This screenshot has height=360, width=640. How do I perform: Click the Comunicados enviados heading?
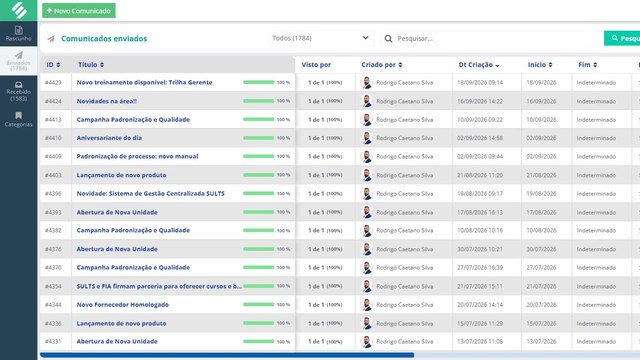point(104,39)
